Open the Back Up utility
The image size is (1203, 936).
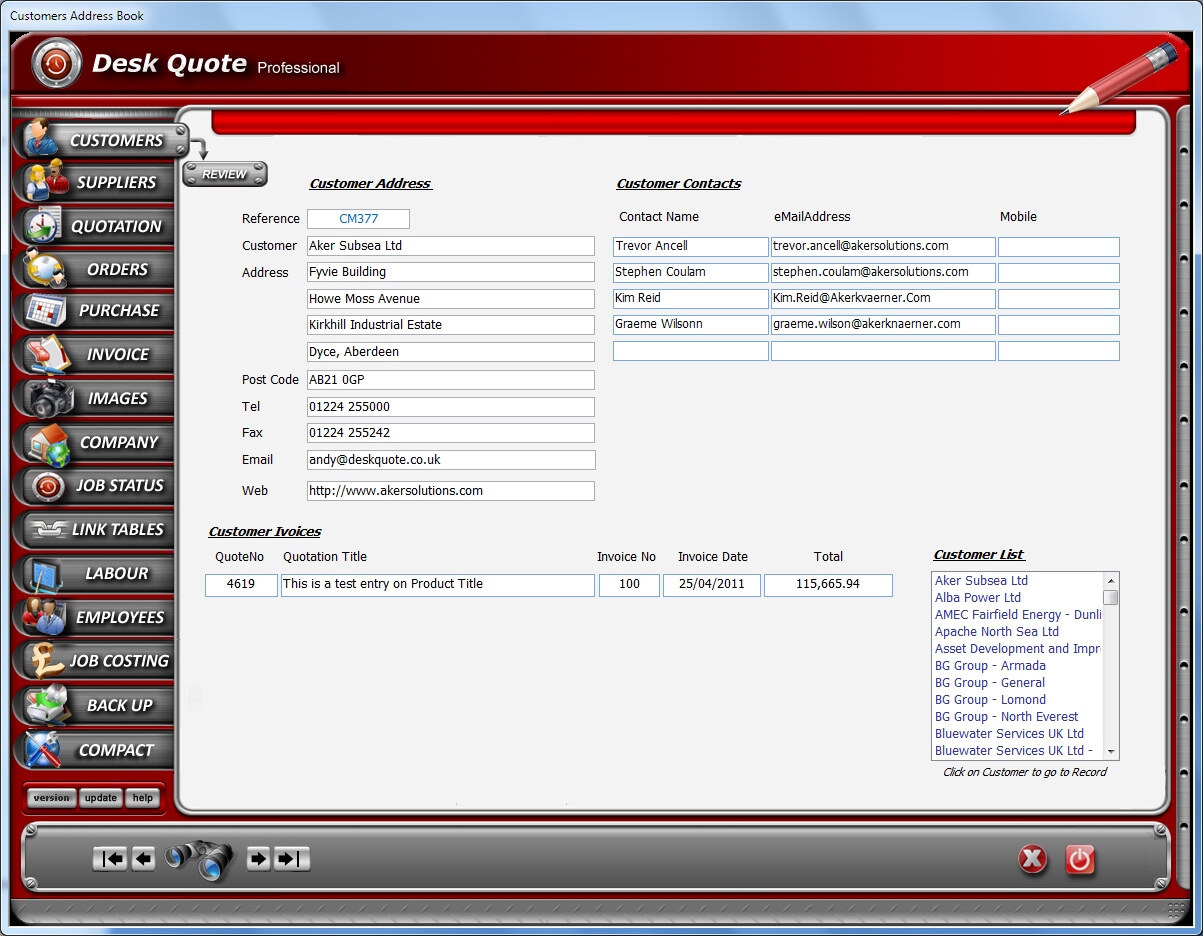tap(96, 705)
